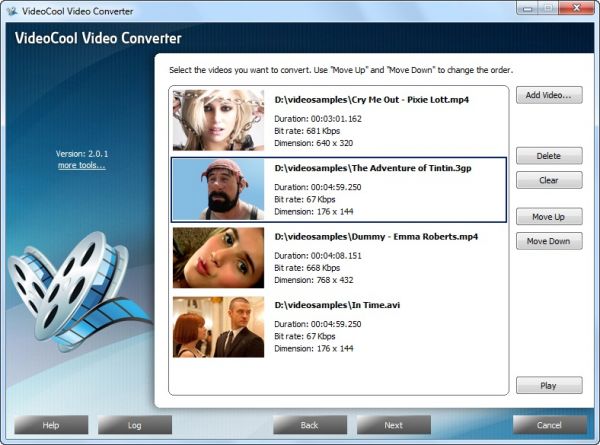Select The Adventure of Tintin thumbnail
This screenshot has width=600, height=445.
pos(218,189)
